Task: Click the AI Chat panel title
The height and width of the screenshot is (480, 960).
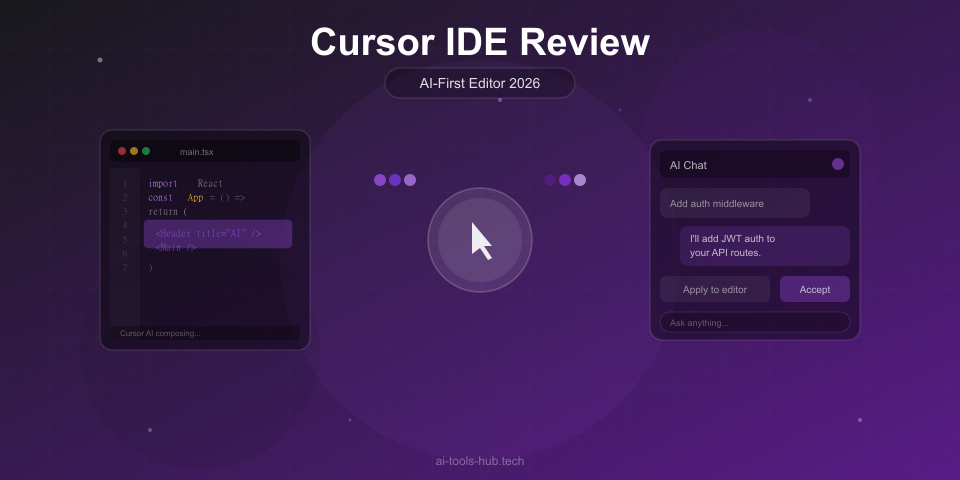Action: [x=688, y=165]
